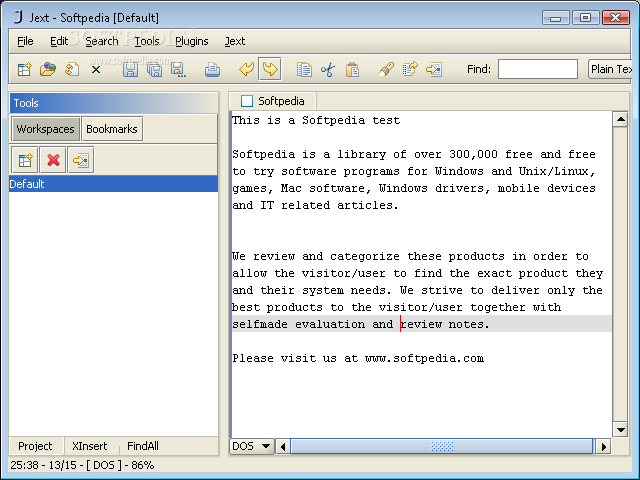Click the text 'www.softpedia.com' in the editor

click(424, 358)
